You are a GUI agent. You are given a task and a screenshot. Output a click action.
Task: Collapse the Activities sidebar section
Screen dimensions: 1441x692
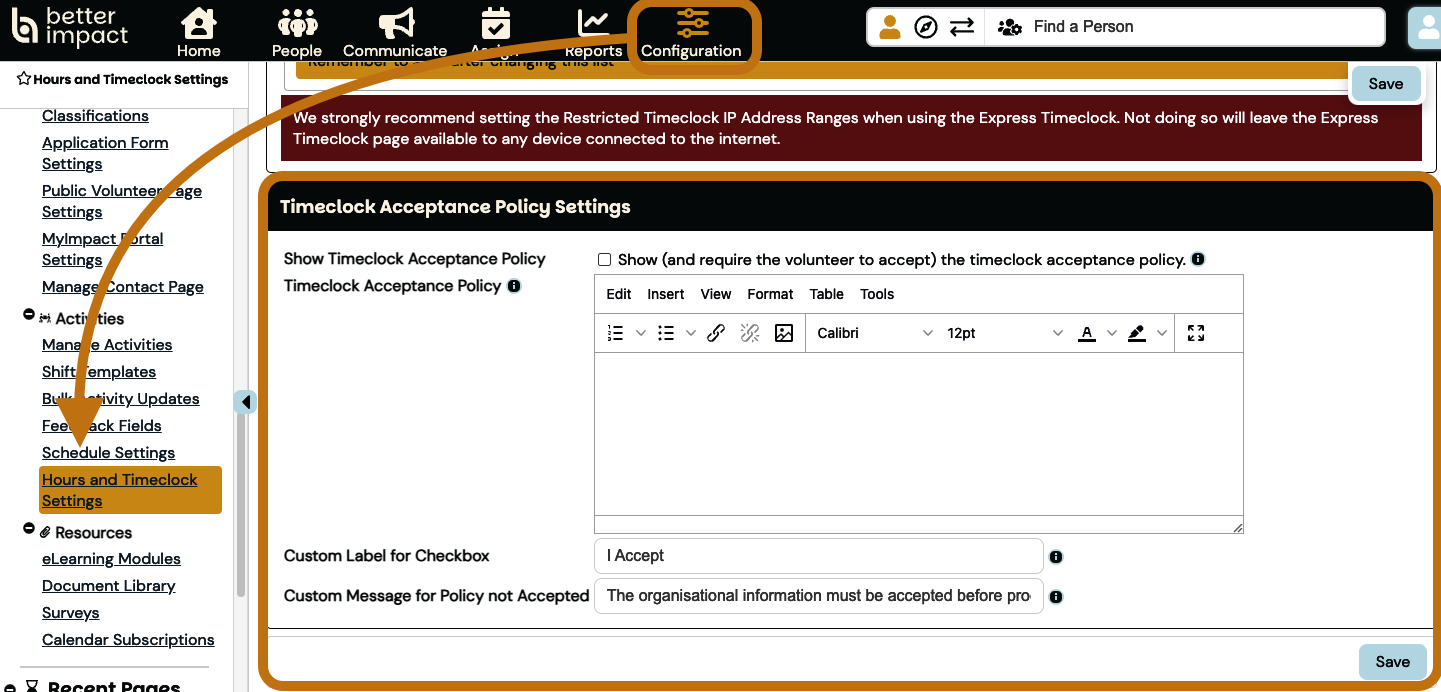29,316
